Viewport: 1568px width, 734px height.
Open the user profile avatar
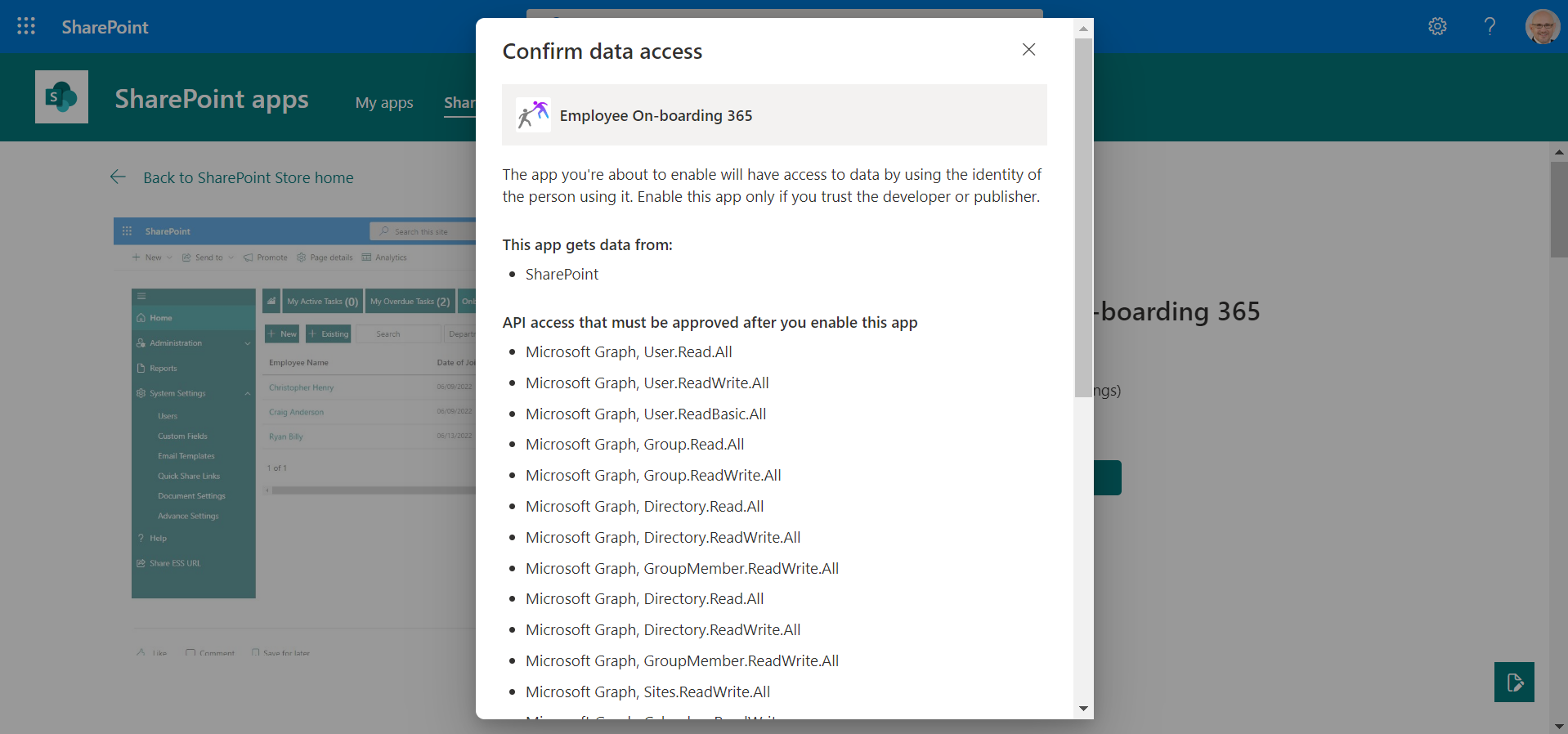click(1542, 26)
